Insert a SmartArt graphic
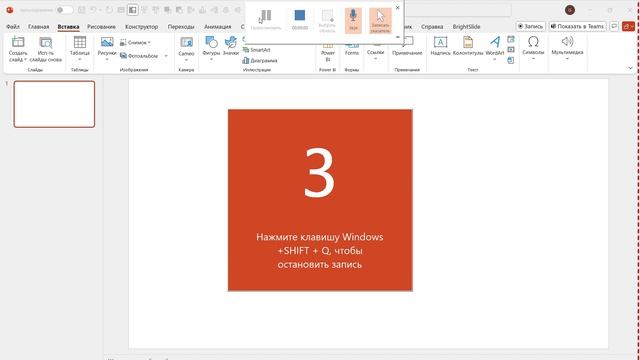Viewport: 640px width, 360px height. click(x=256, y=50)
